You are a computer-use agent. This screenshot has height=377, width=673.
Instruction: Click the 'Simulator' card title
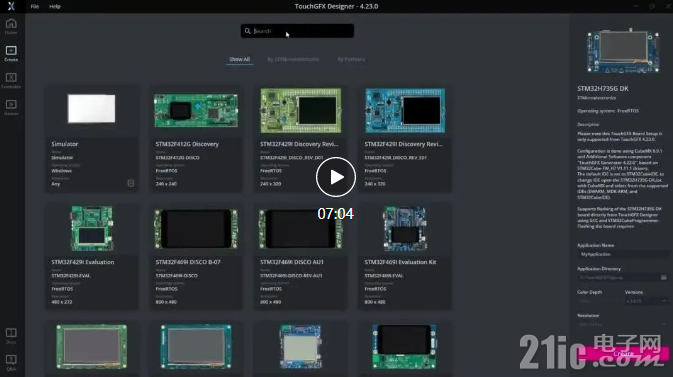tap(65, 144)
